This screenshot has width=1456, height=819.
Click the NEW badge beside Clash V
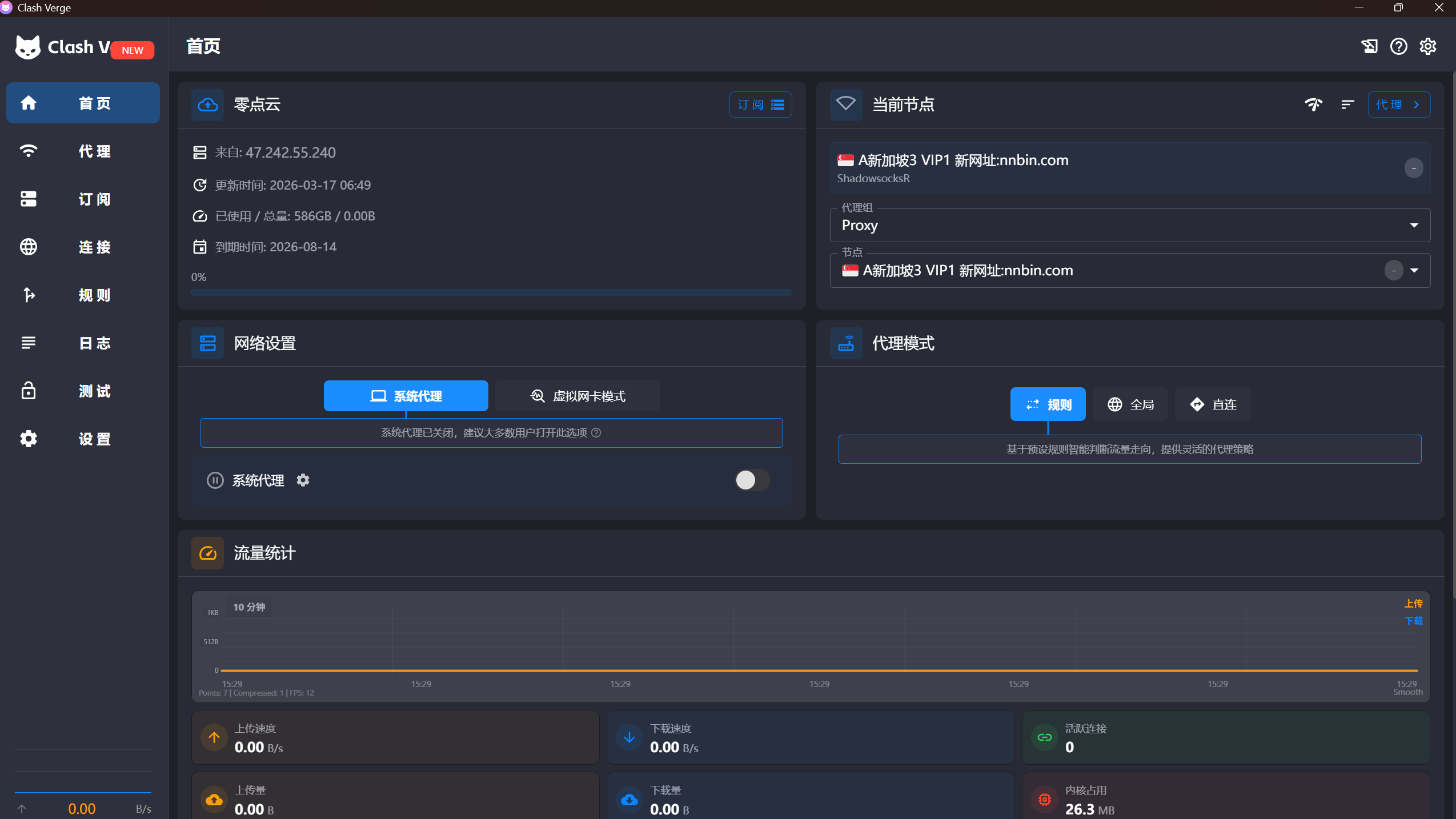(133, 50)
